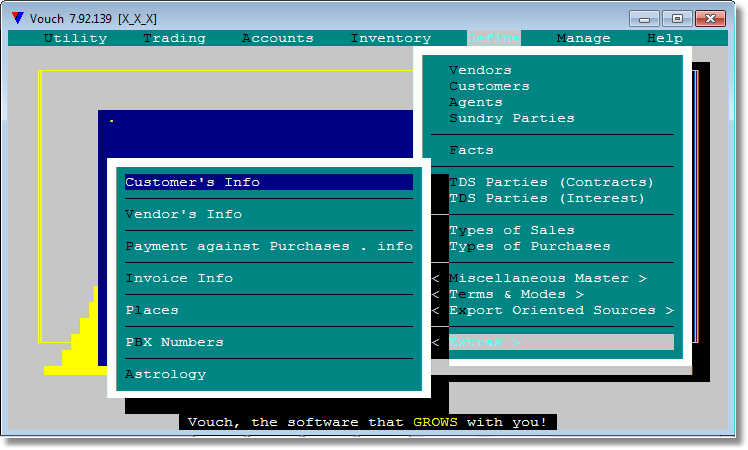This screenshot has width=748, height=450.
Task: Choose Agents from the Define menu
Action: [x=476, y=102]
